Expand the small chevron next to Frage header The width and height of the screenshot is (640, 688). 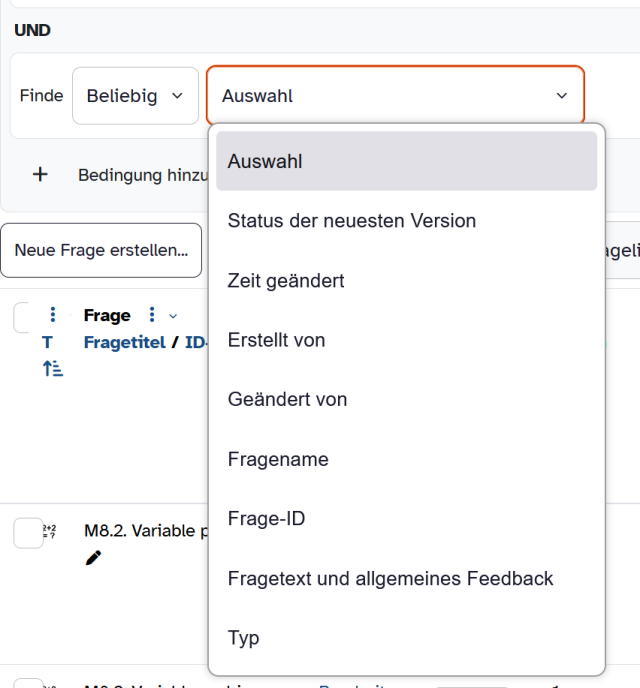[173, 316]
